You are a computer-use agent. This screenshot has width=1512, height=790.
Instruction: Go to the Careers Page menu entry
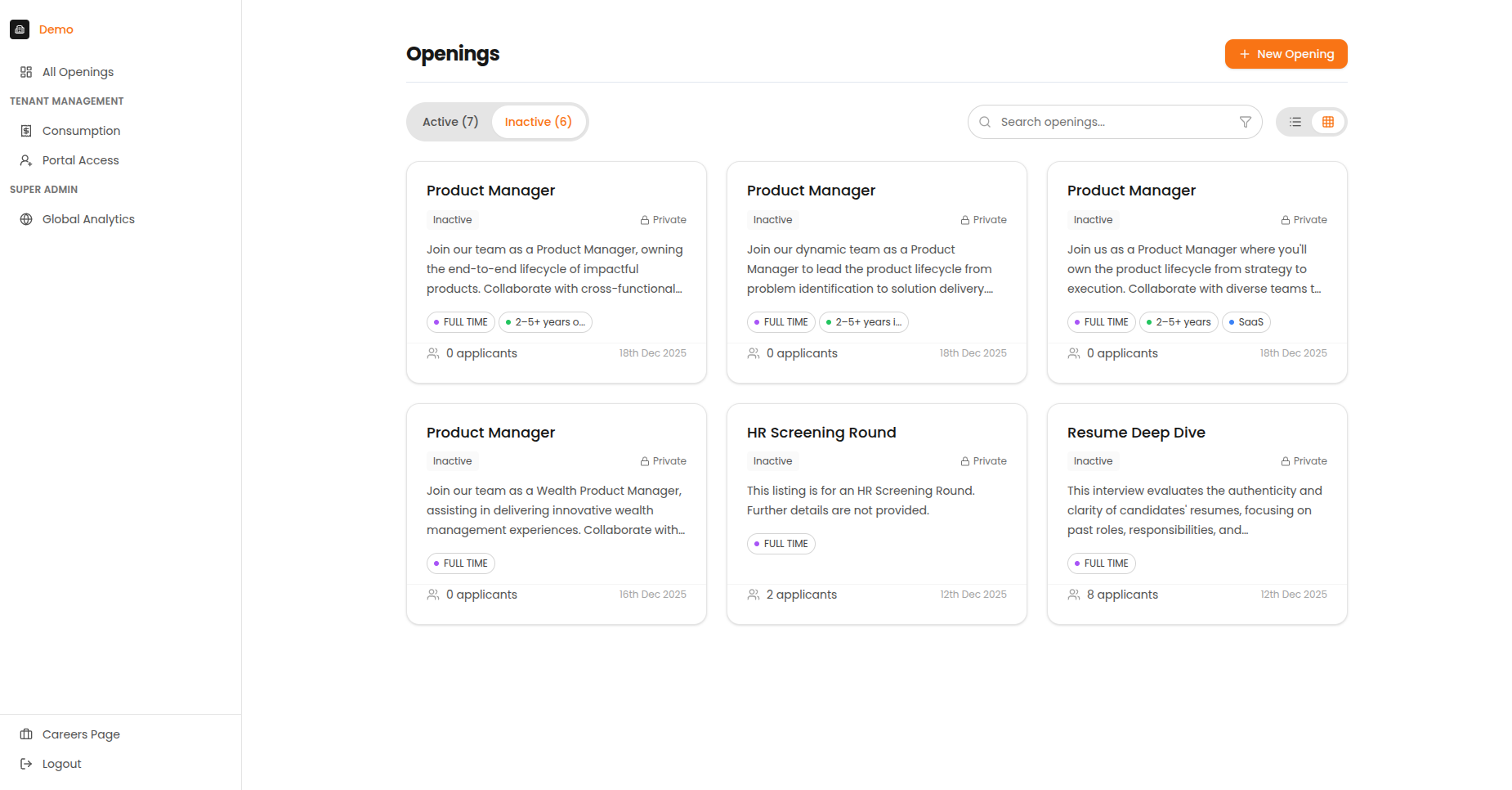point(80,734)
